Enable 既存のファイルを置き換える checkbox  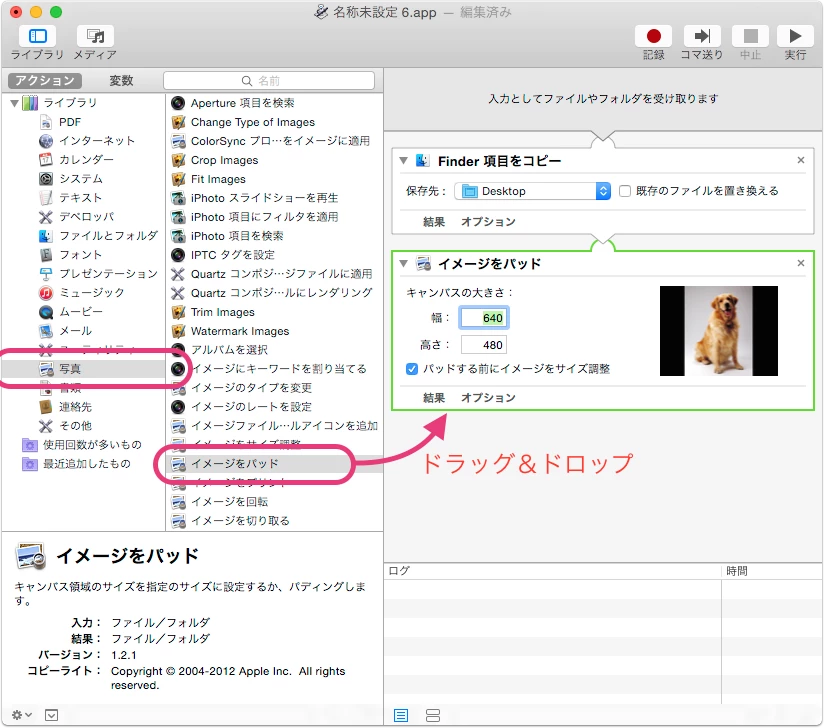pyautogui.click(x=625, y=191)
